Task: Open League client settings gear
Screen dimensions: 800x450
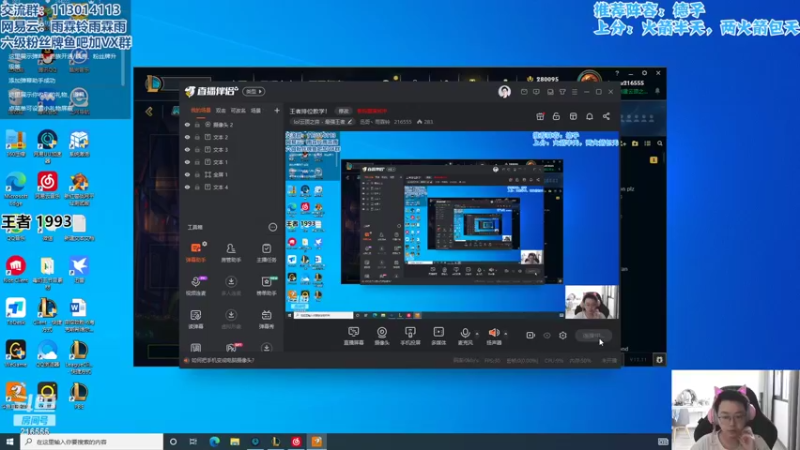Action: tap(644, 73)
